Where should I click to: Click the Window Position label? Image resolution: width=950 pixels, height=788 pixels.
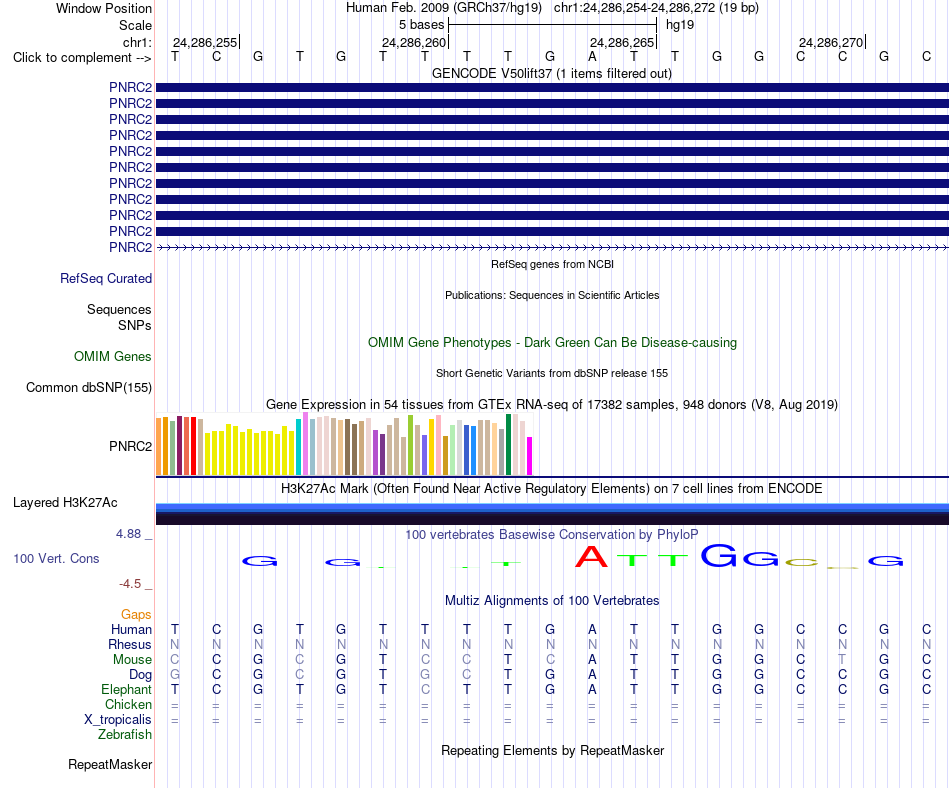[104, 8]
